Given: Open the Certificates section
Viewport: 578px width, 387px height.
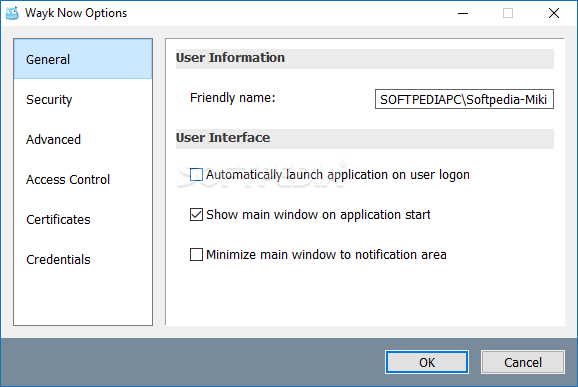Looking at the screenshot, I should click(x=83, y=219).
